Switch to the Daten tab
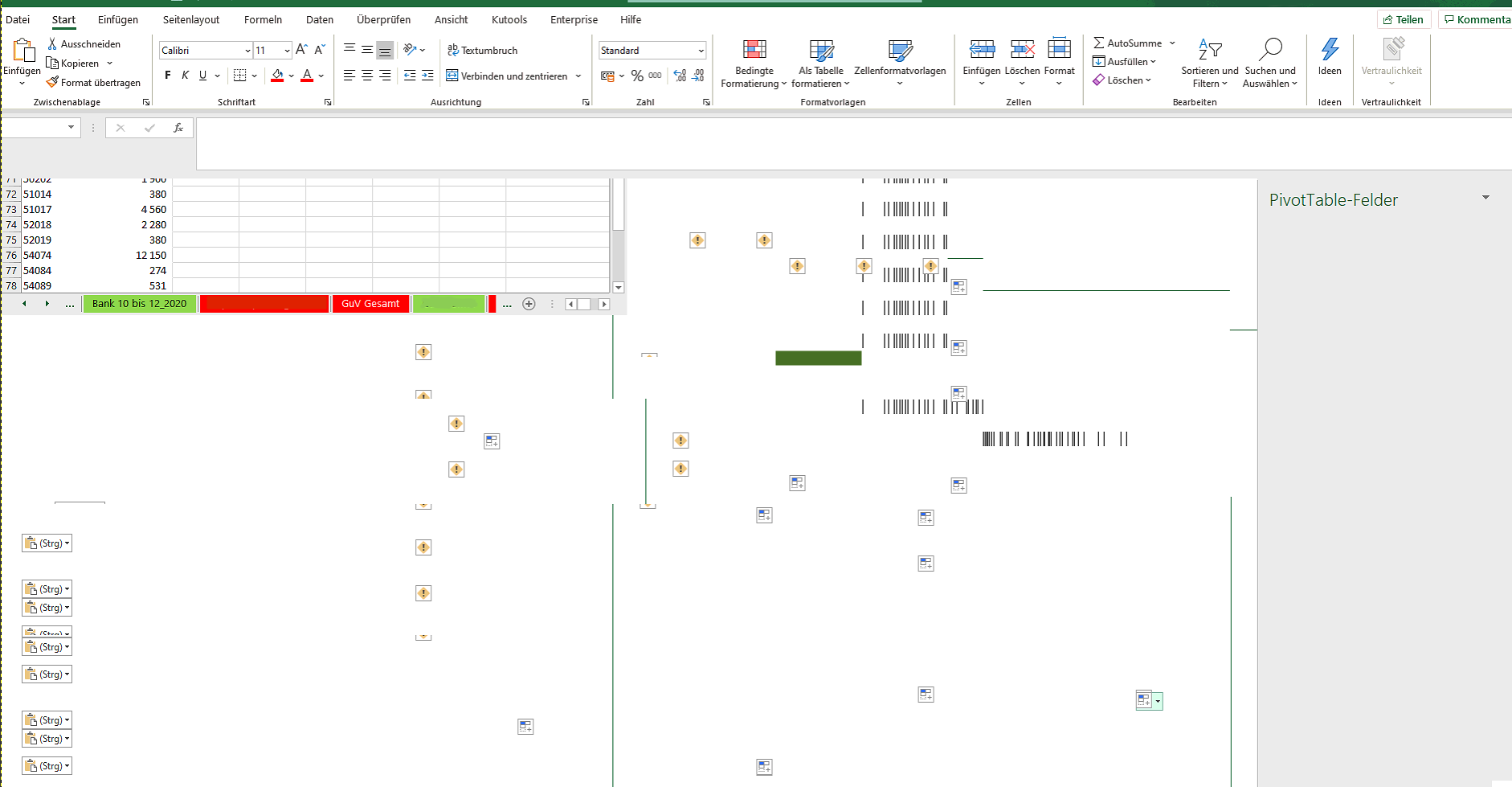 (x=320, y=19)
